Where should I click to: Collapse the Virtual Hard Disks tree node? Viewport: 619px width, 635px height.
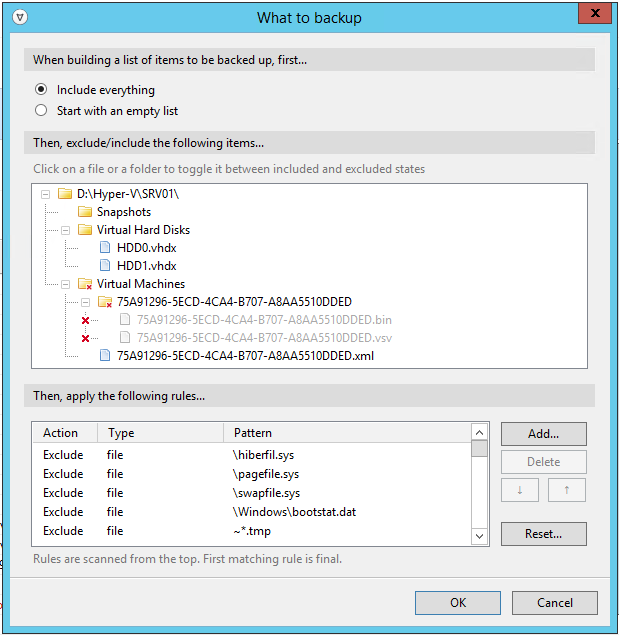pyautogui.click(x=66, y=230)
